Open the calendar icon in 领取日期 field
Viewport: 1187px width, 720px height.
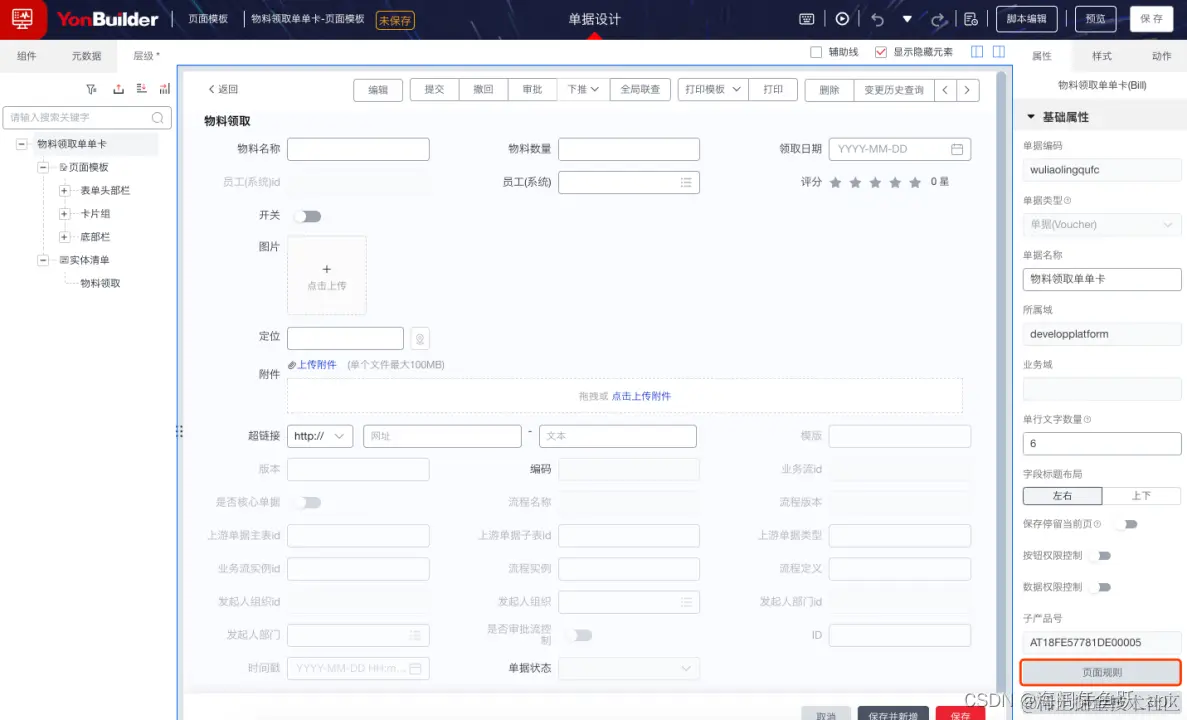957,149
